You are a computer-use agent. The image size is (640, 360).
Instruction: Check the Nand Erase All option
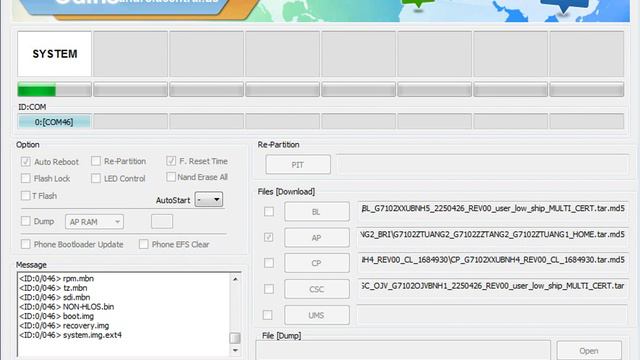[x=171, y=177]
